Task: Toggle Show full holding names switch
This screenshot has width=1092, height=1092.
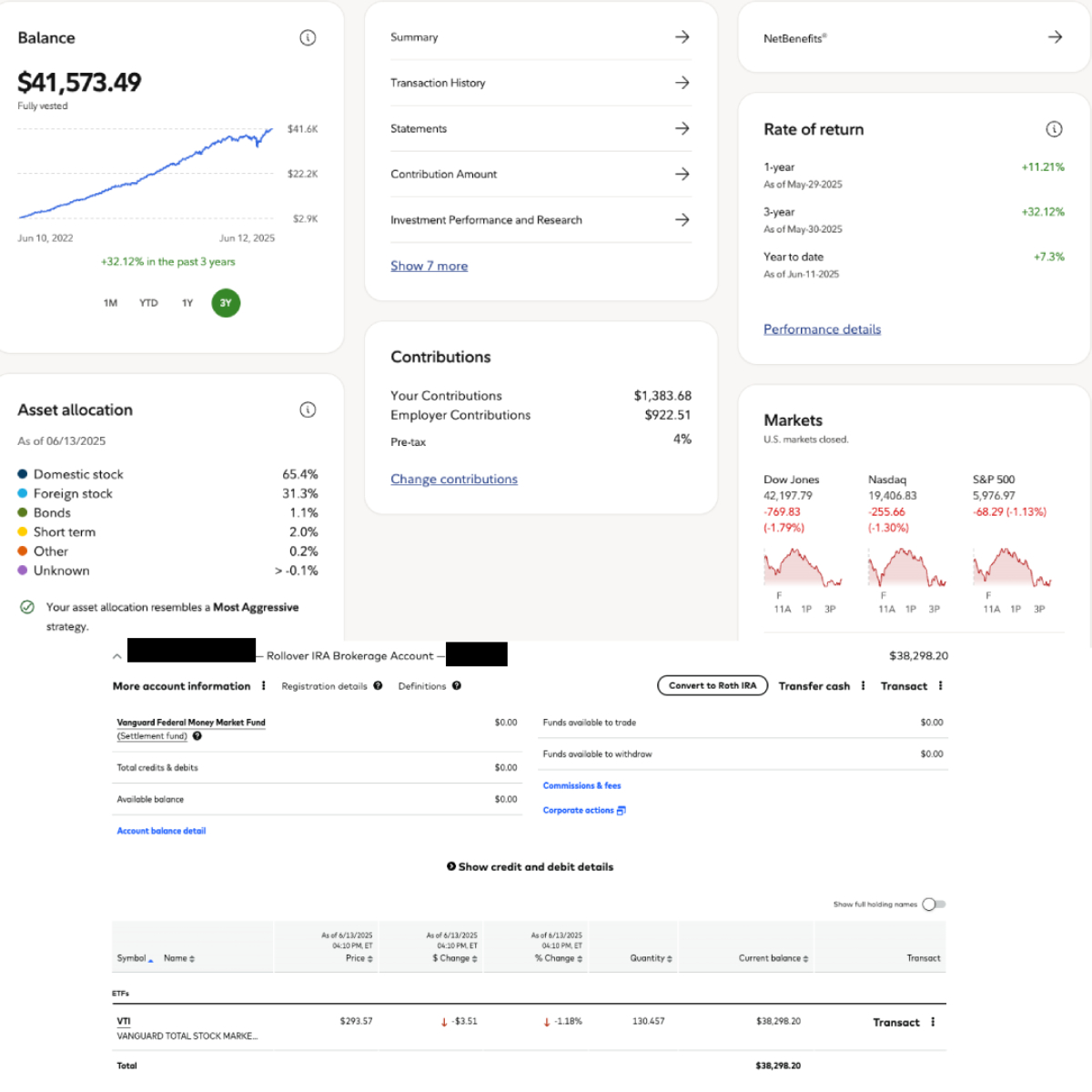Action: click(x=934, y=905)
